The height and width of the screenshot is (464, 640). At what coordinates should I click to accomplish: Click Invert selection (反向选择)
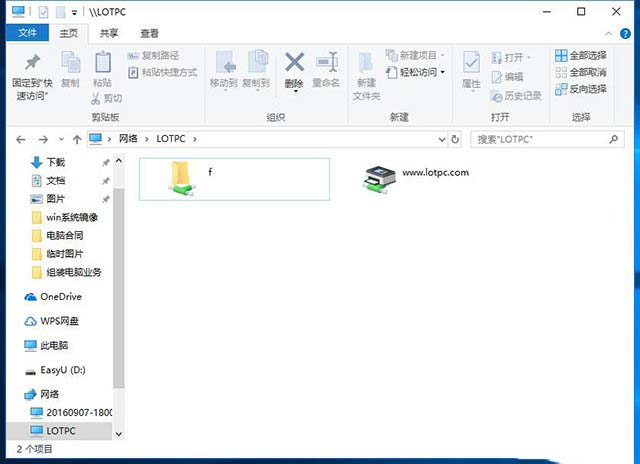coord(581,89)
